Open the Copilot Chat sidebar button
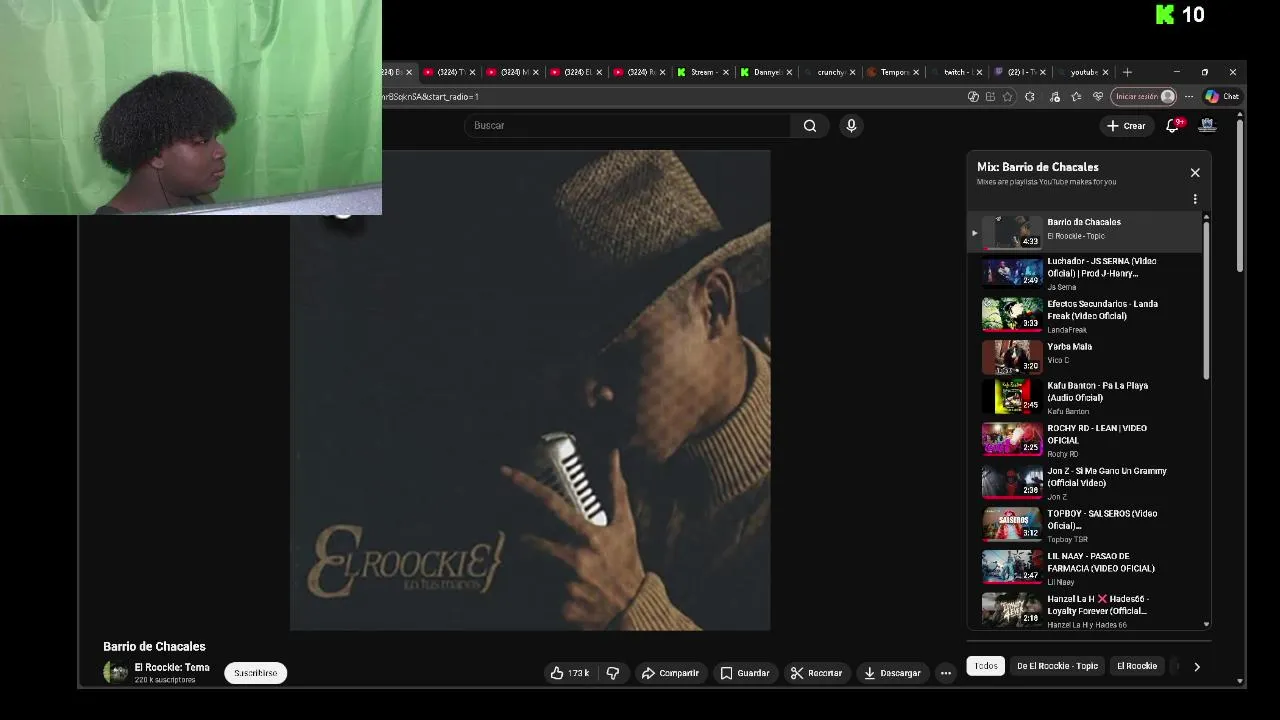This screenshot has height=720, width=1280. (1223, 97)
